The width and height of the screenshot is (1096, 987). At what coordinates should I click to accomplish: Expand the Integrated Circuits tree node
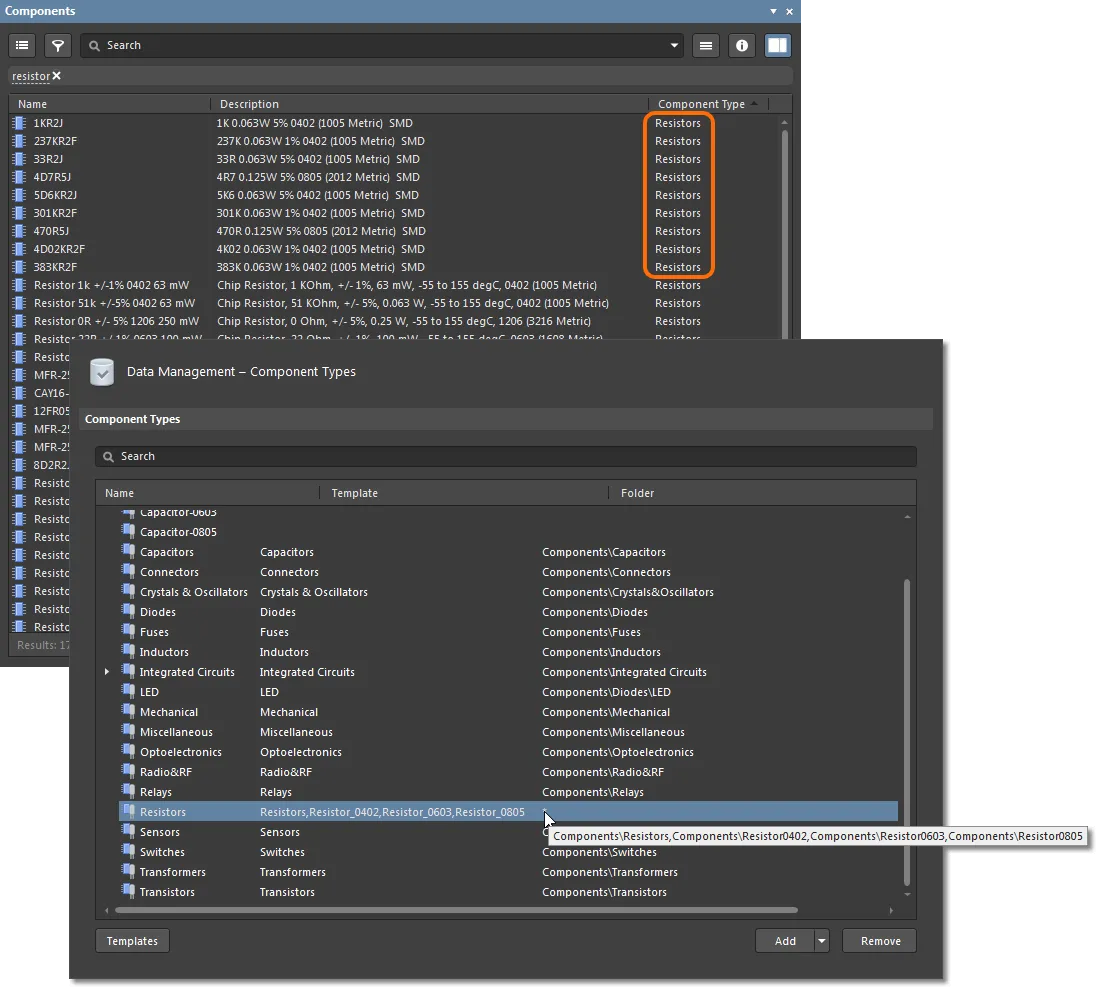point(107,672)
